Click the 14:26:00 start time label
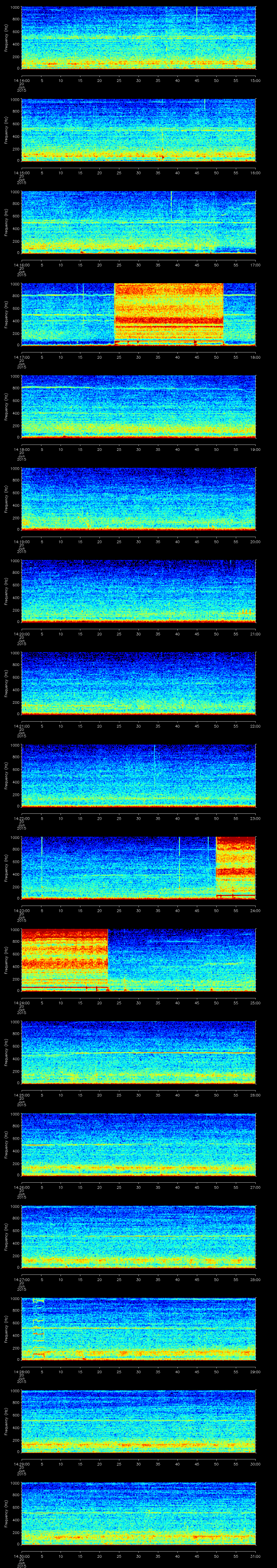277x1568 pixels. [21, 1187]
